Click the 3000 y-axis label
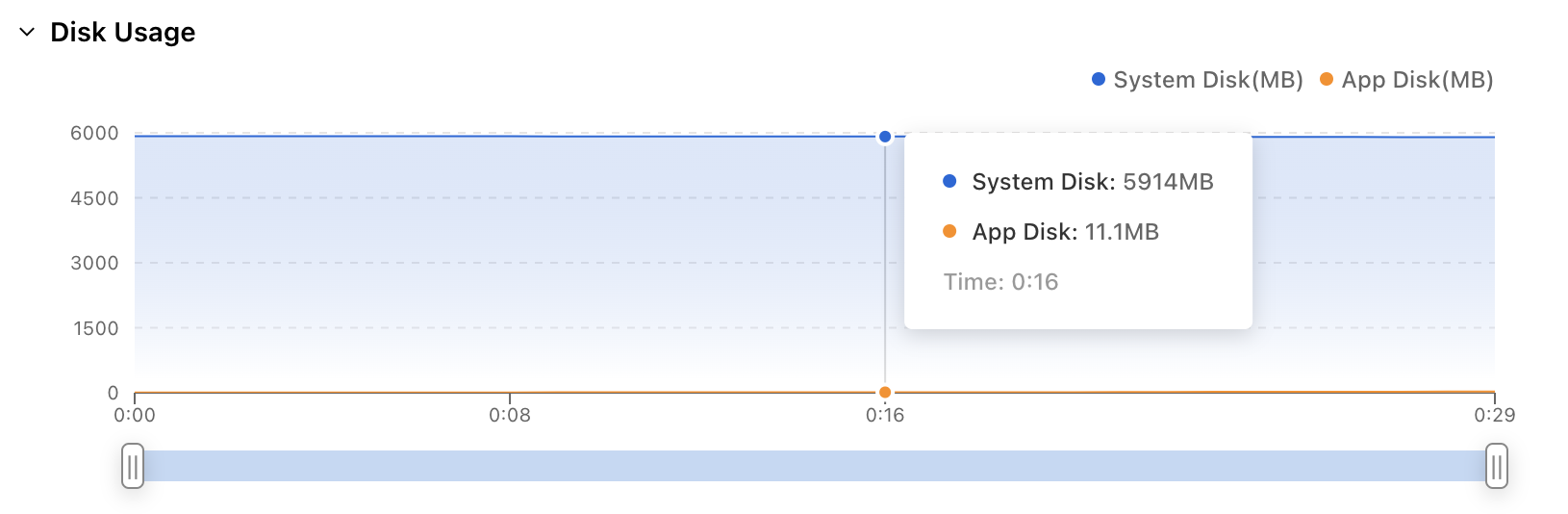 pyautogui.click(x=94, y=263)
